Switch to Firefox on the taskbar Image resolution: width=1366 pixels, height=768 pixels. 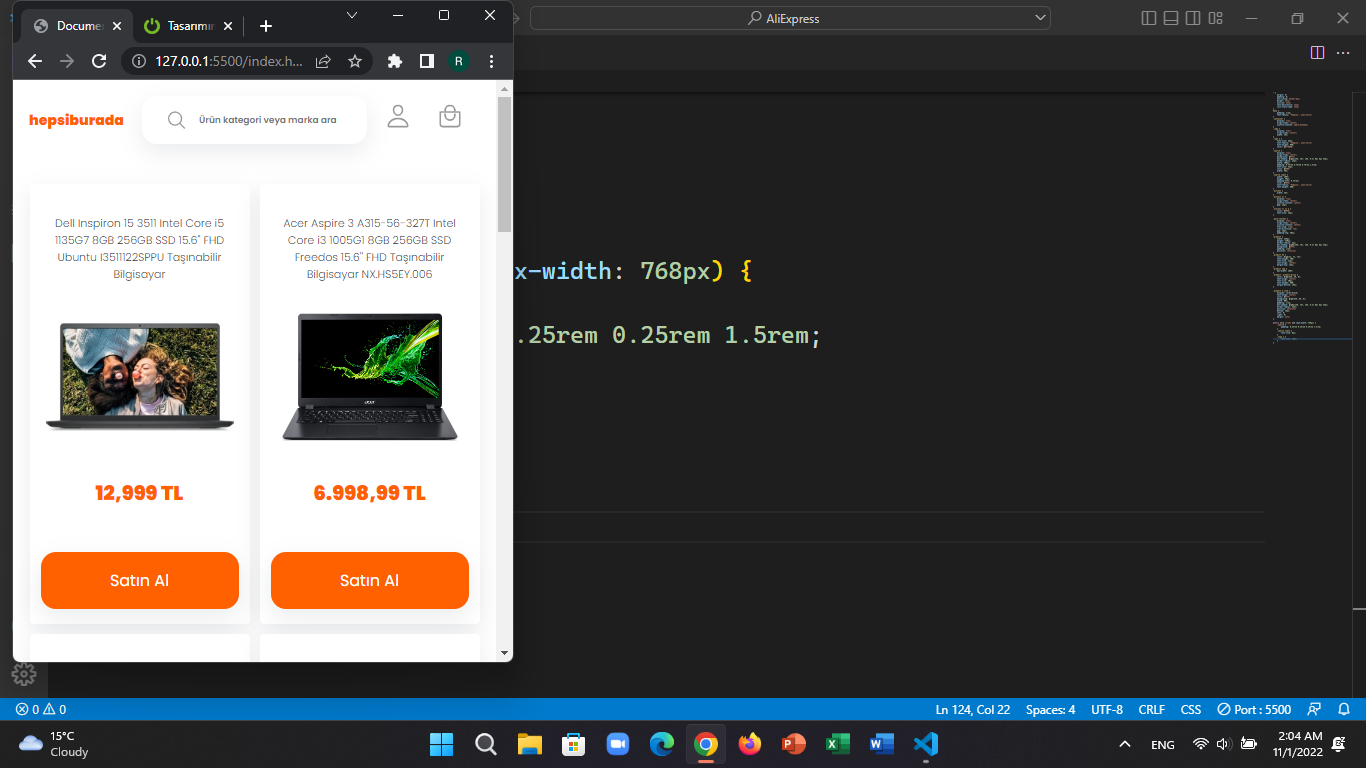[749, 744]
